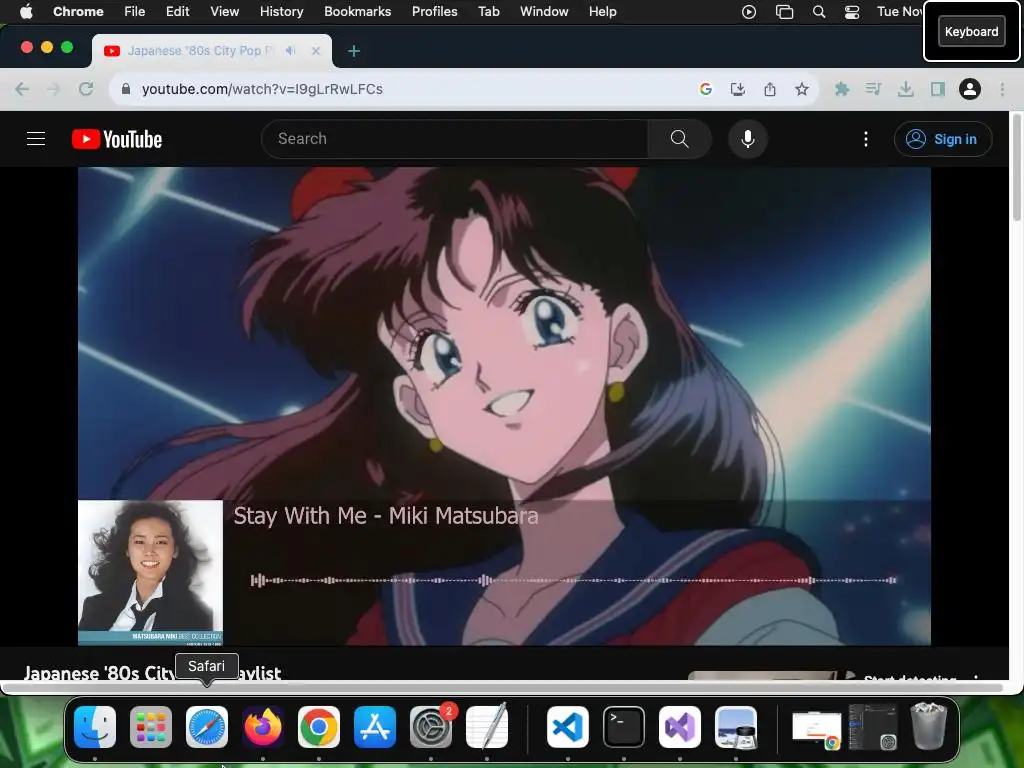Click the Keyboard button
Viewport: 1024px width, 768px height.
point(971,31)
